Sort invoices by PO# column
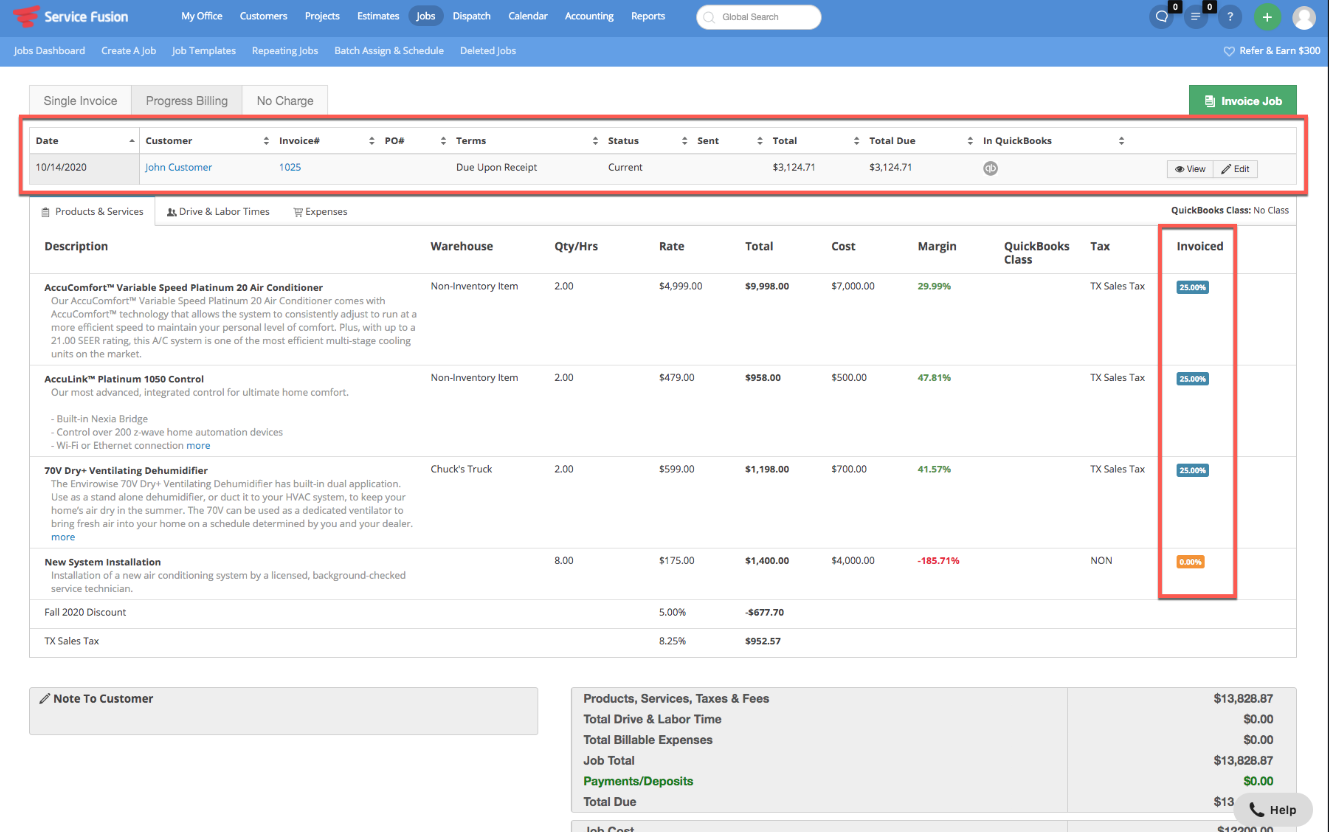This screenshot has height=832, width=1329. coord(414,141)
